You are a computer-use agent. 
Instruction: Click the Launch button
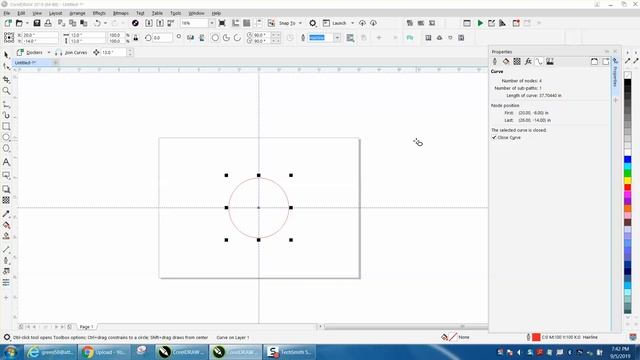click(x=335, y=23)
